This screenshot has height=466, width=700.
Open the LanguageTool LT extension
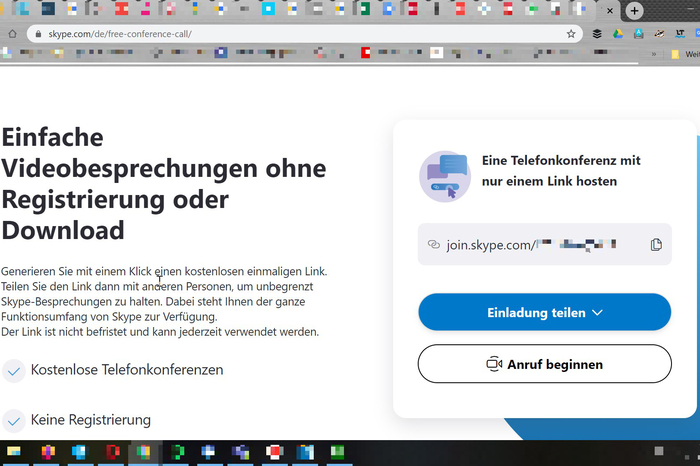pyautogui.click(x=680, y=34)
